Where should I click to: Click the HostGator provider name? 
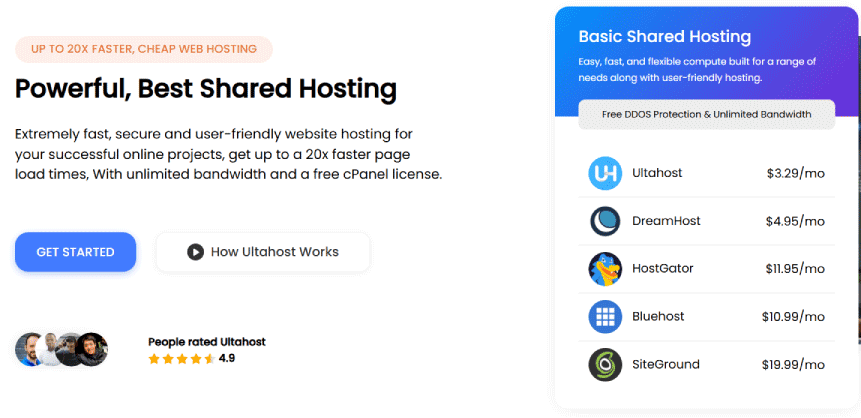(662, 269)
